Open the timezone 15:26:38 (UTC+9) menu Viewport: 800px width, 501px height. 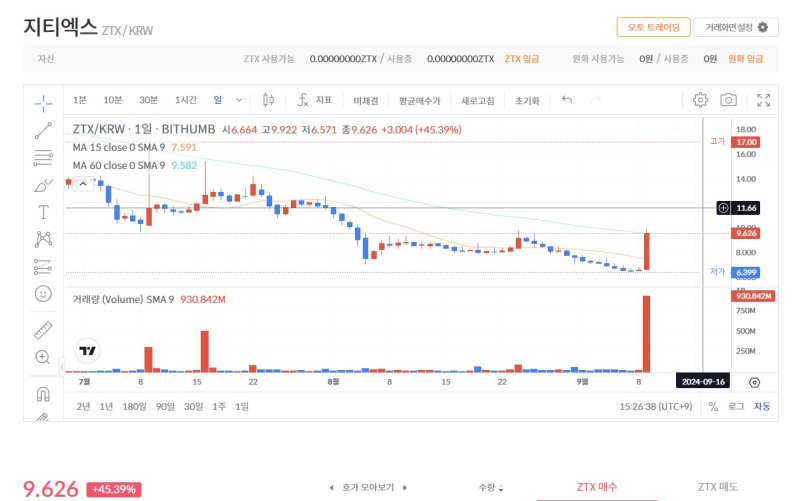[x=656, y=407]
